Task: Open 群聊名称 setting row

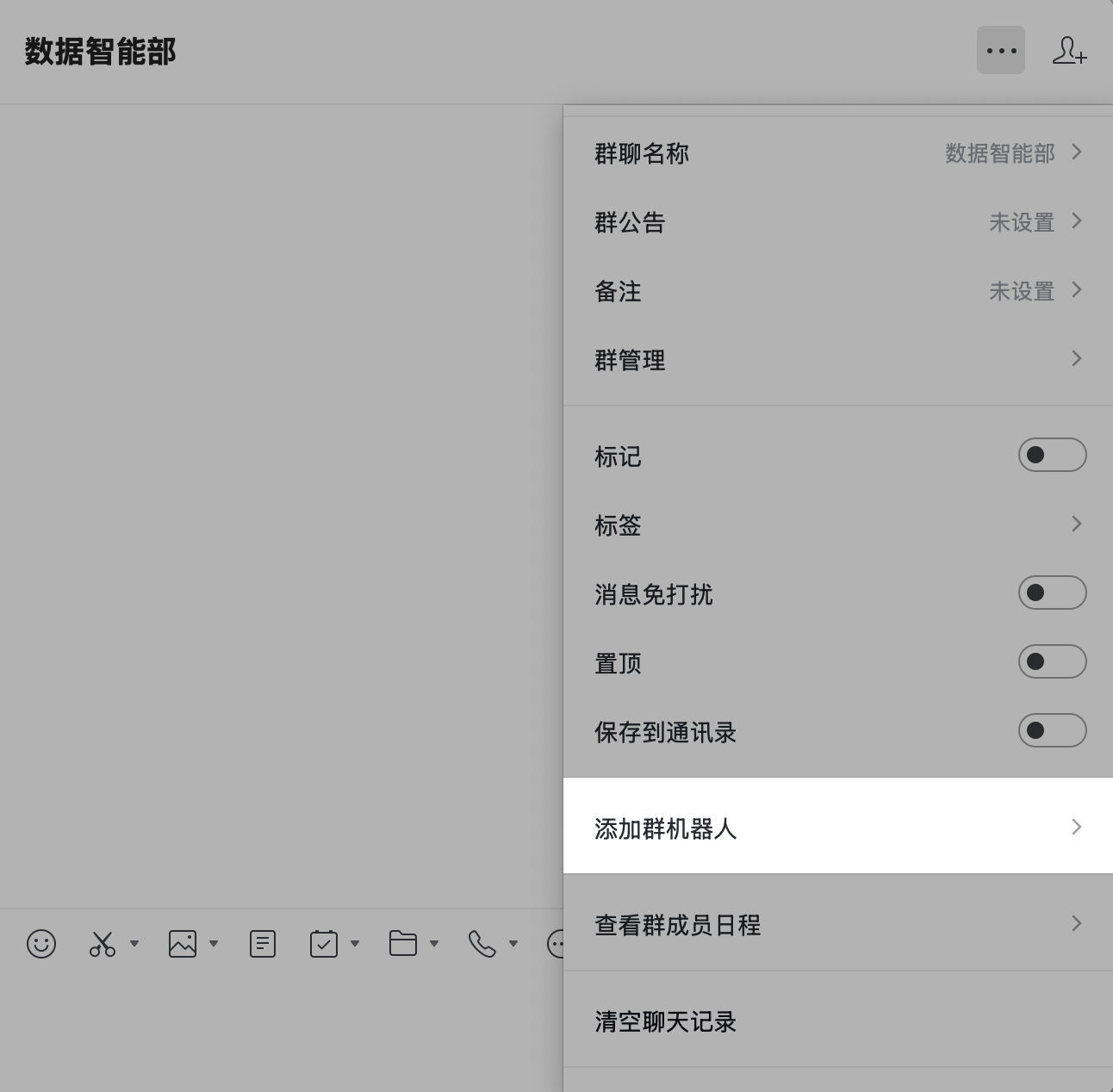Action: [838, 153]
